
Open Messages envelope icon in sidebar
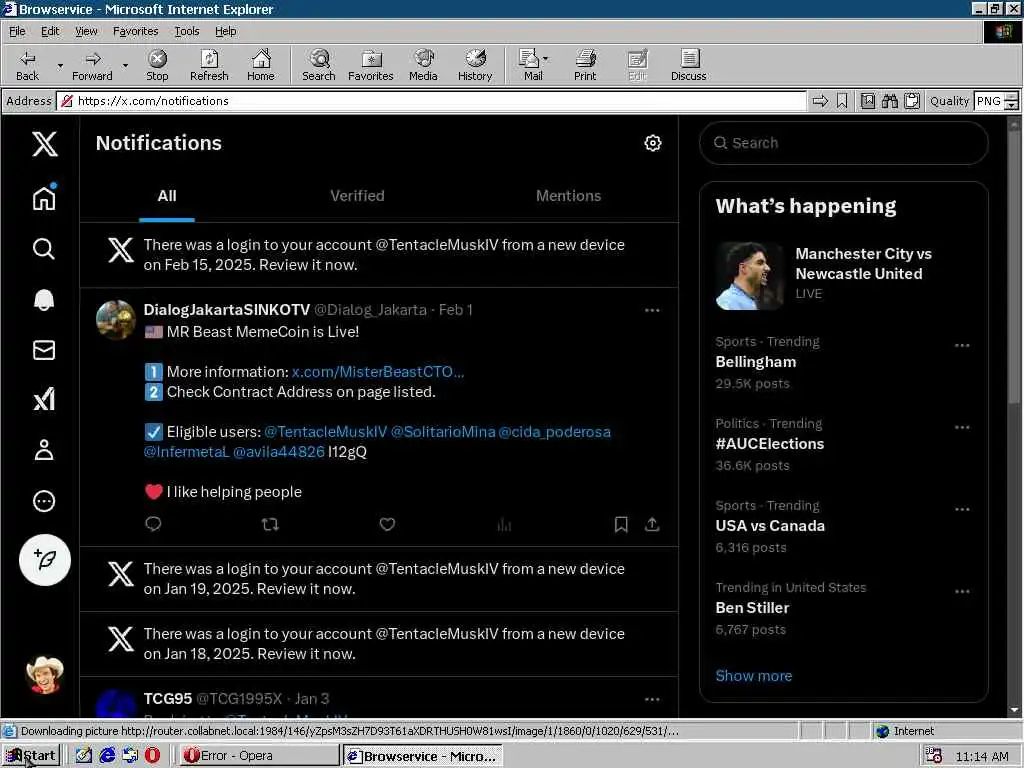[x=44, y=350]
